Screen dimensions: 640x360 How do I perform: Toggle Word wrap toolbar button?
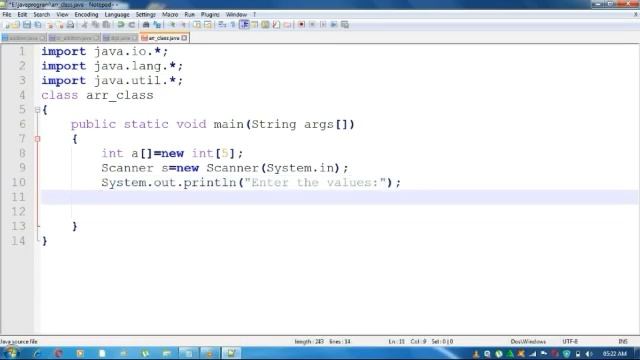222,25
